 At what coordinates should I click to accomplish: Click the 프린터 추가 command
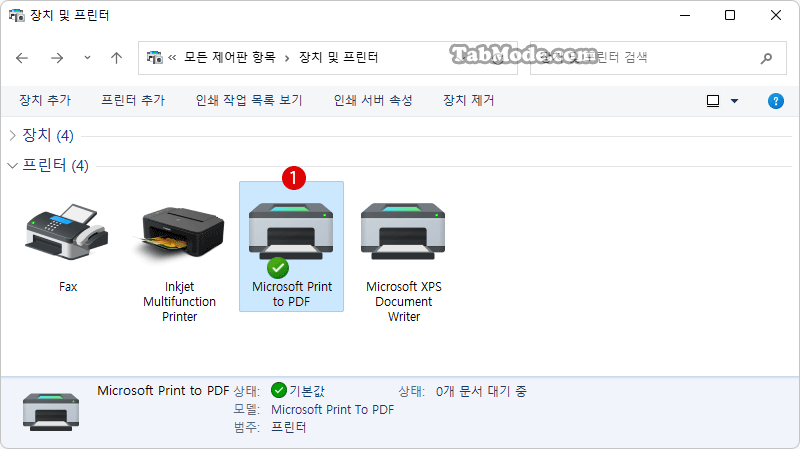point(133,101)
